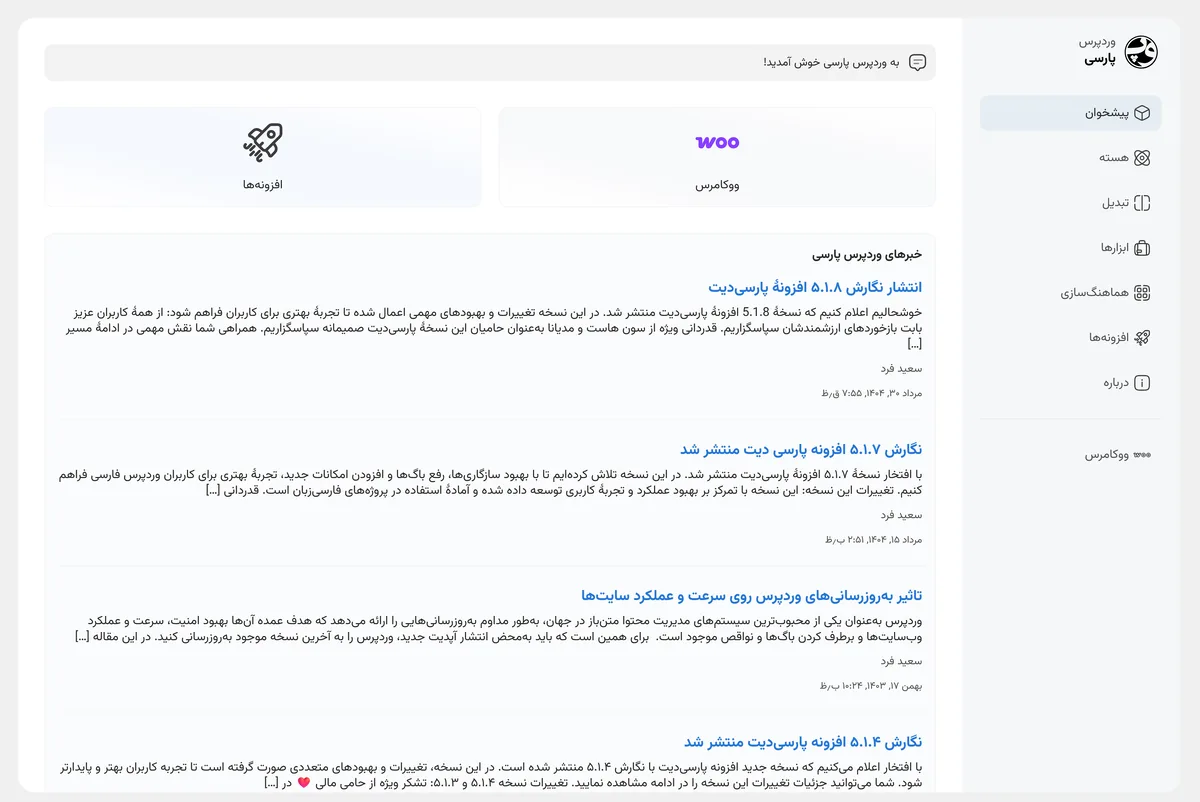Open article تاثیر به‌روزرسانی‌های وردپرس روی سرعت
This screenshot has width=1200, height=802.
tap(751, 596)
